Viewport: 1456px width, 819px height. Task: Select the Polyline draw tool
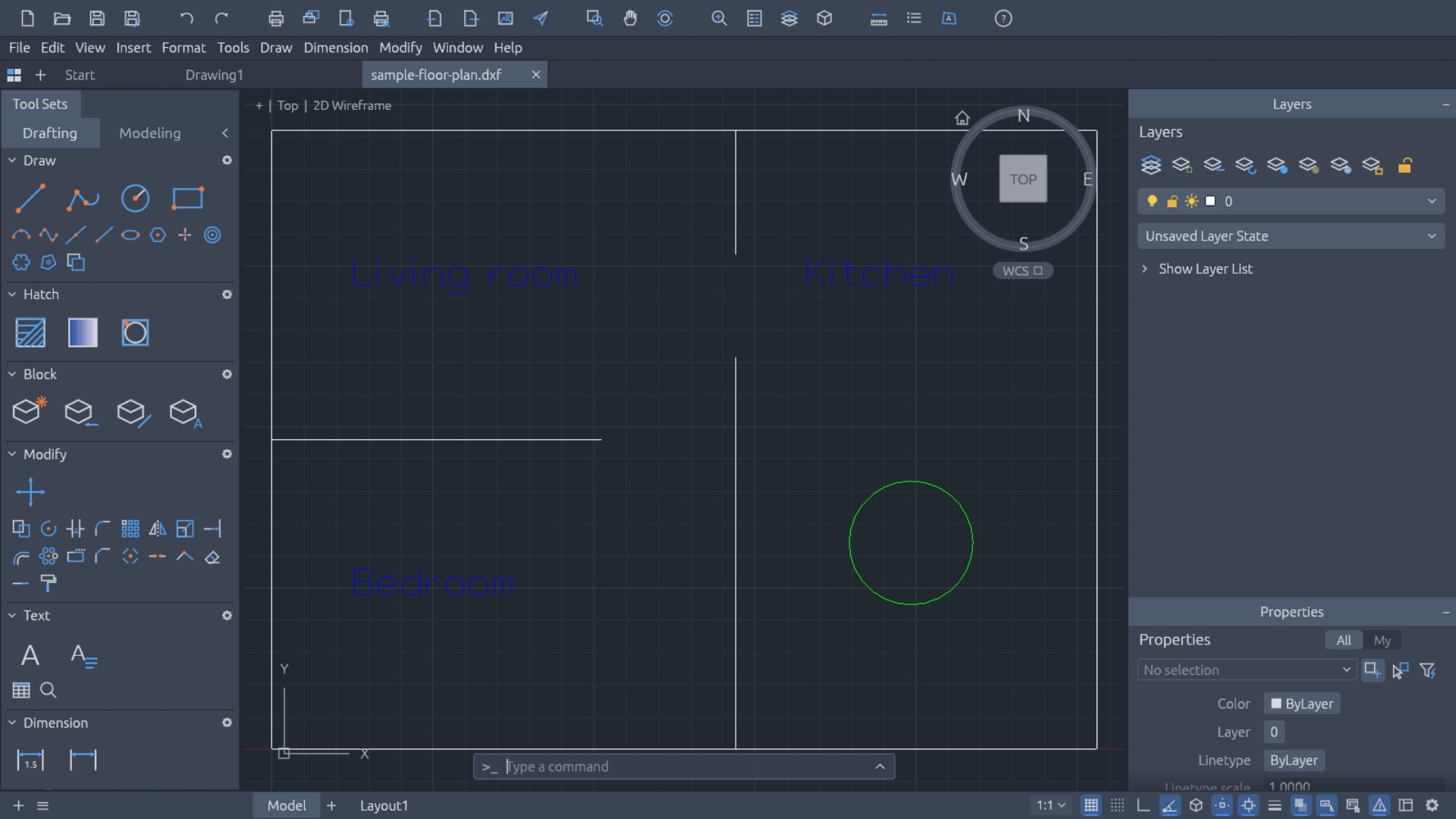pos(83,199)
